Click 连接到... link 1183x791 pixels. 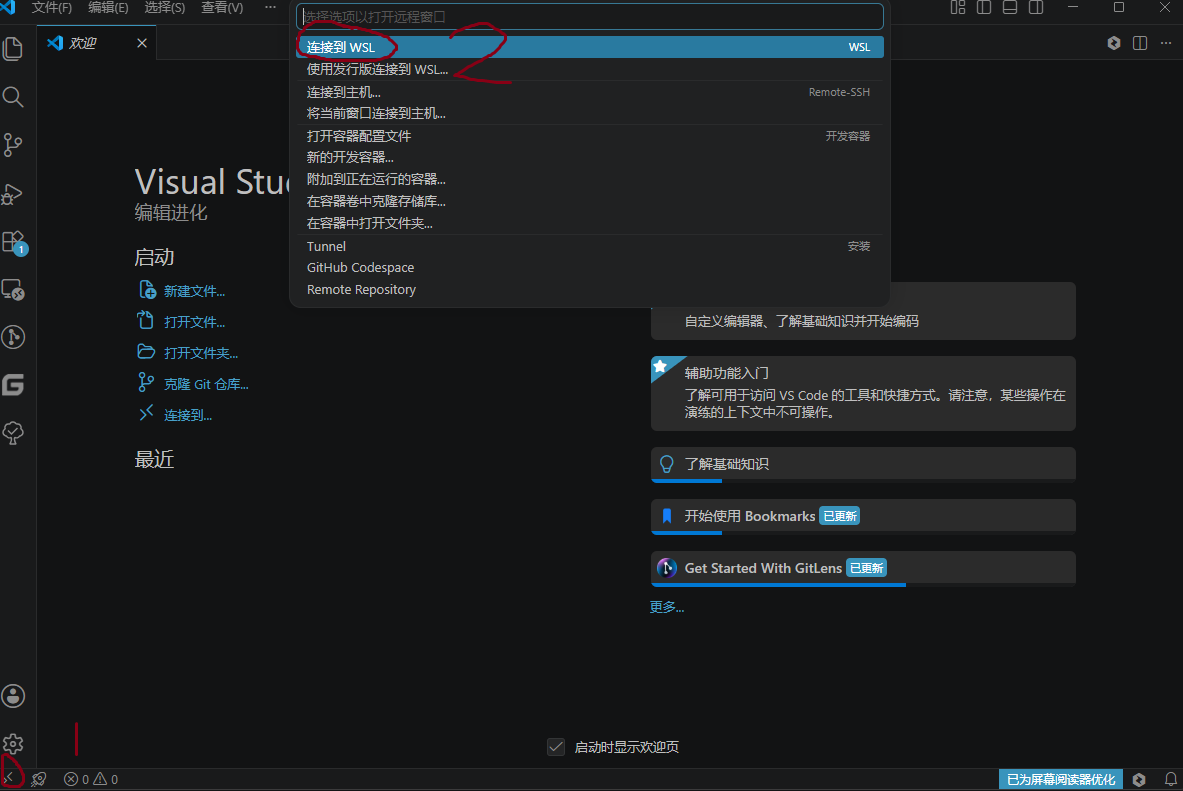188,415
